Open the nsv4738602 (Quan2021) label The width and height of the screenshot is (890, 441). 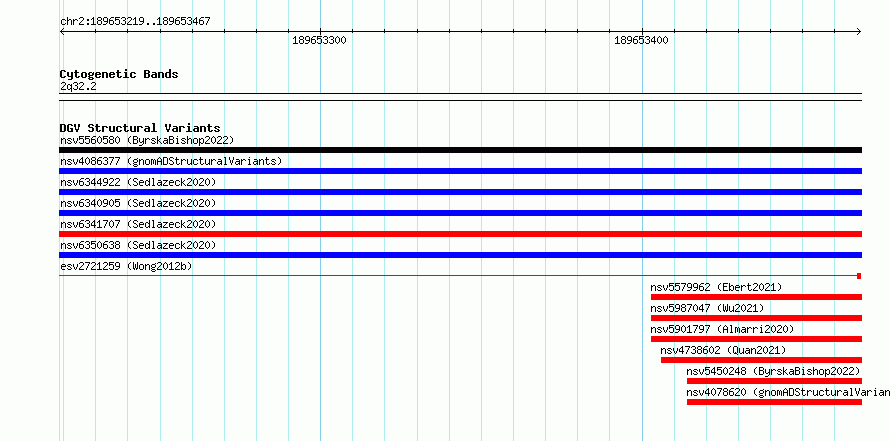pos(723,350)
